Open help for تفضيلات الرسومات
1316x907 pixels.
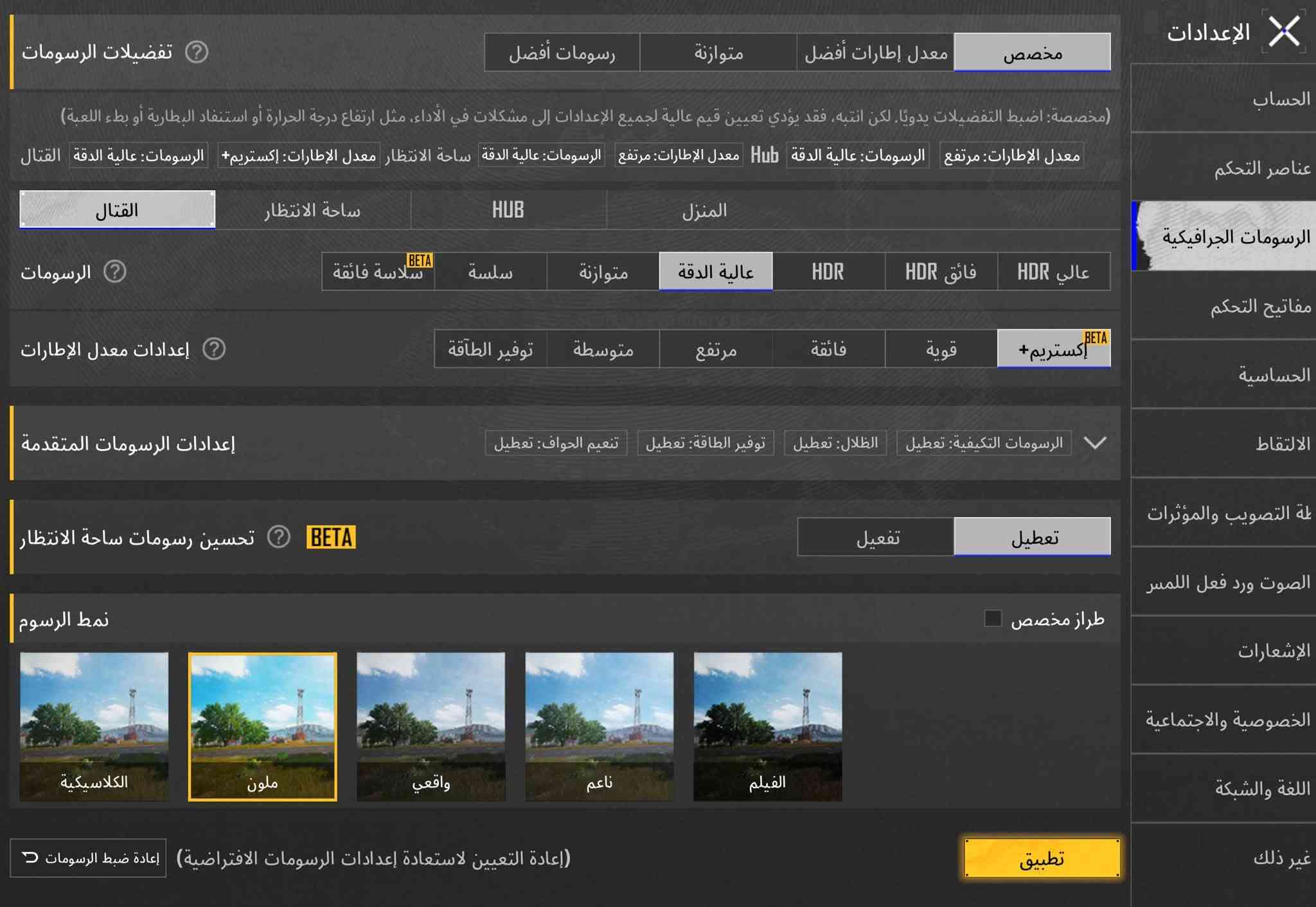coord(197,52)
